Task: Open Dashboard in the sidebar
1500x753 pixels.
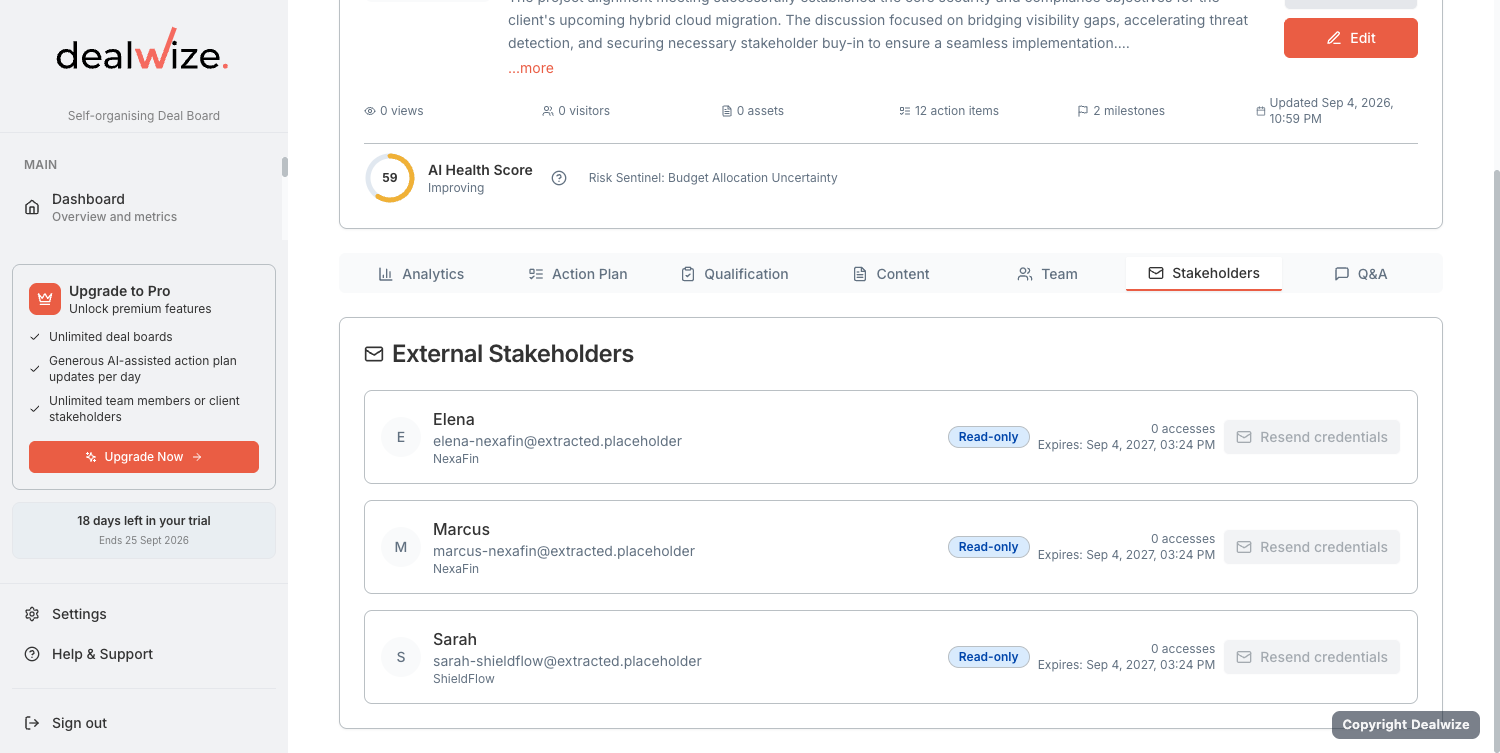Action: 146,207
